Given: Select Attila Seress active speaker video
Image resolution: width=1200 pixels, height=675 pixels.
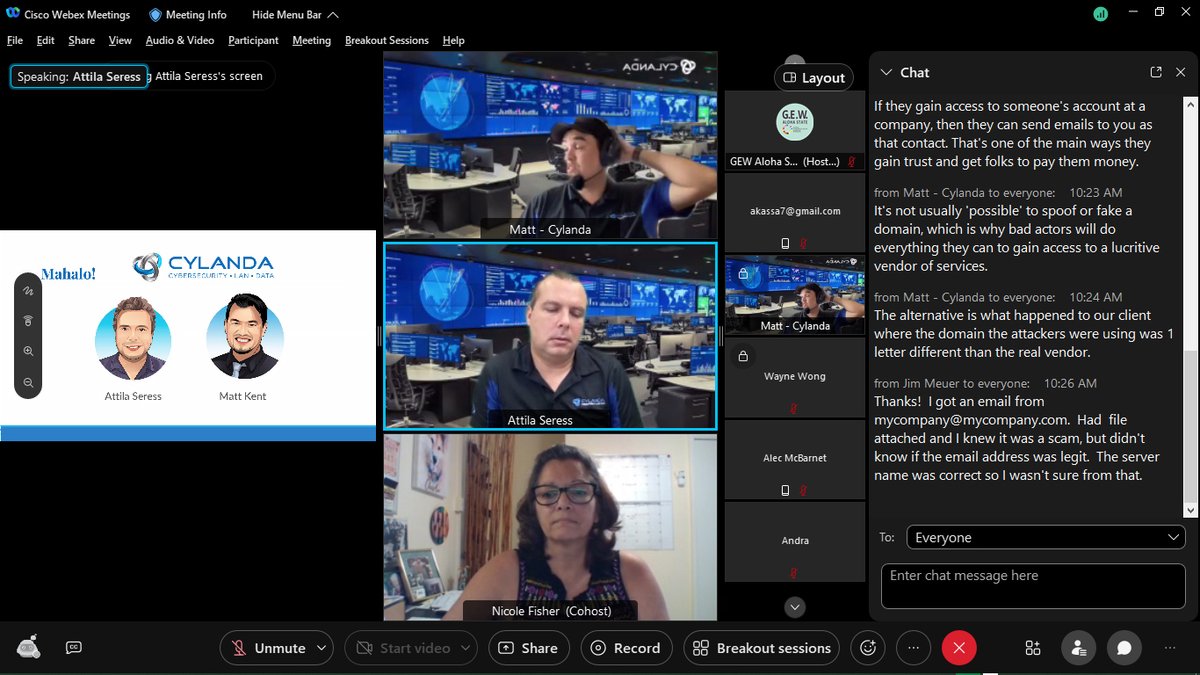Looking at the screenshot, I should coord(550,336).
